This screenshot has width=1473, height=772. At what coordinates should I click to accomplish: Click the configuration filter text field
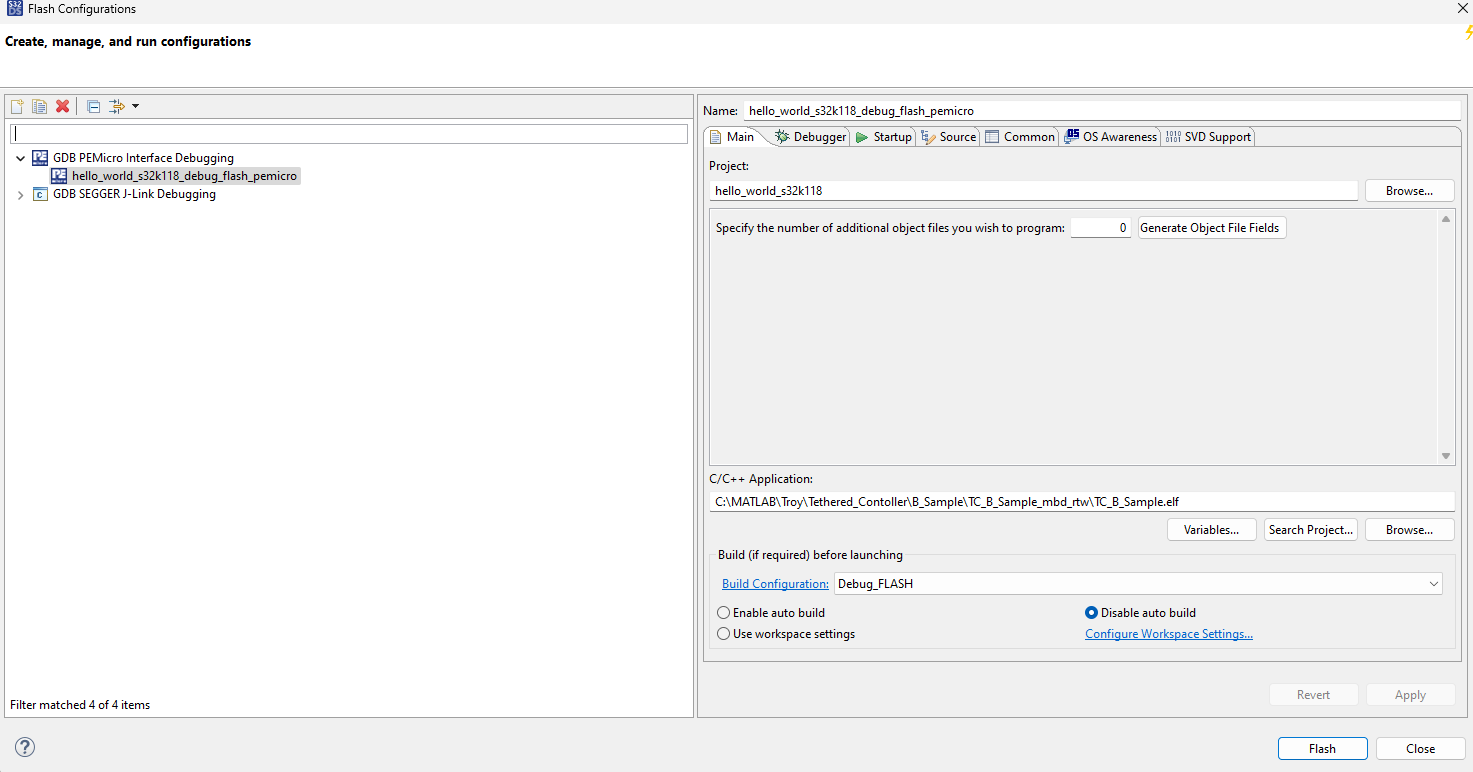tap(350, 133)
